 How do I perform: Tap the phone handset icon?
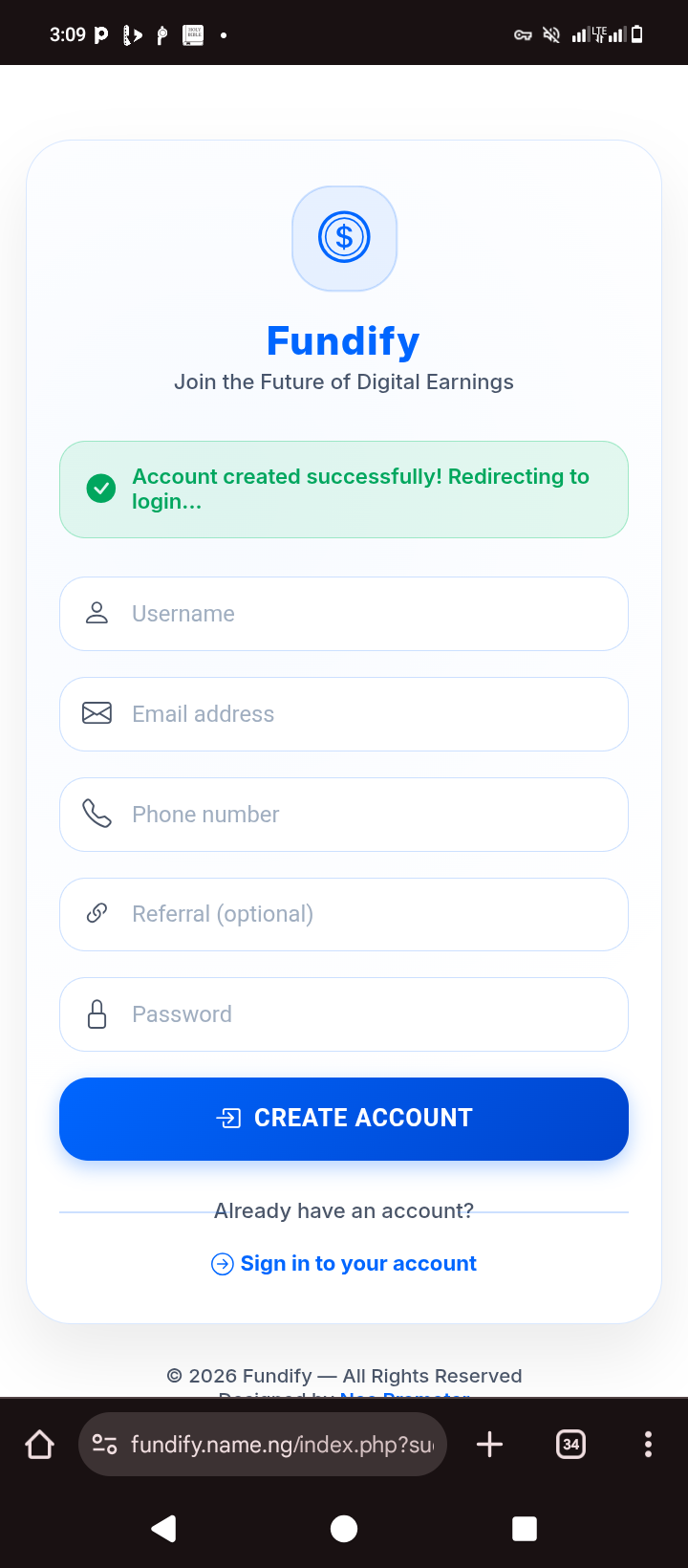click(x=97, y=814)
